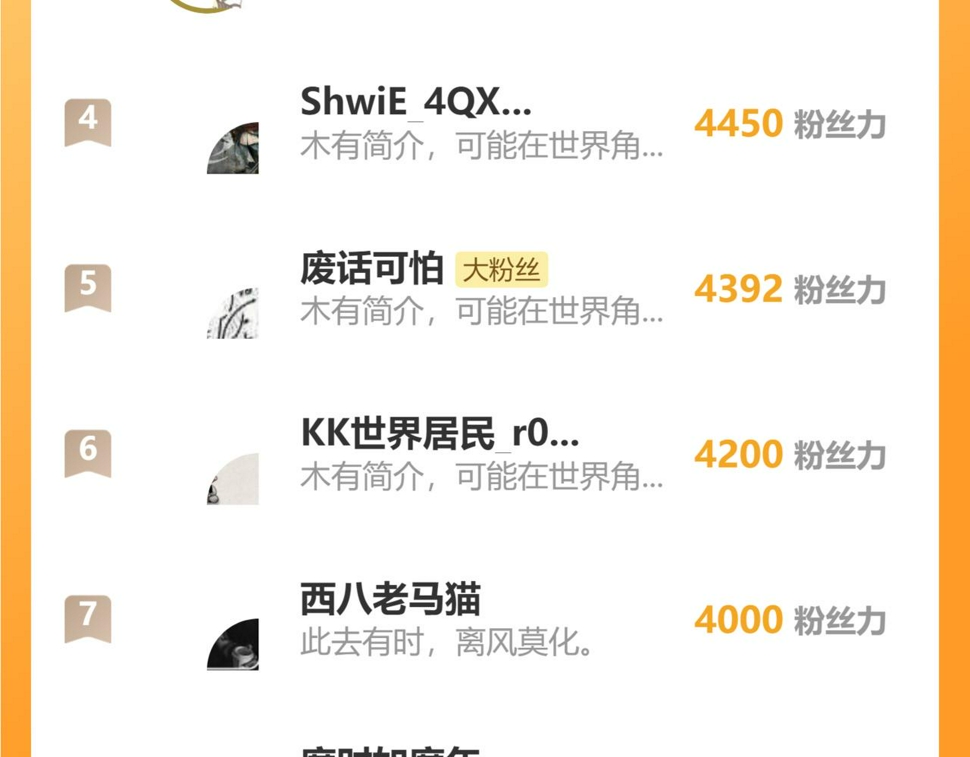
Task: Tap the 4000 粉丝力 score
Action: point(790,620)
